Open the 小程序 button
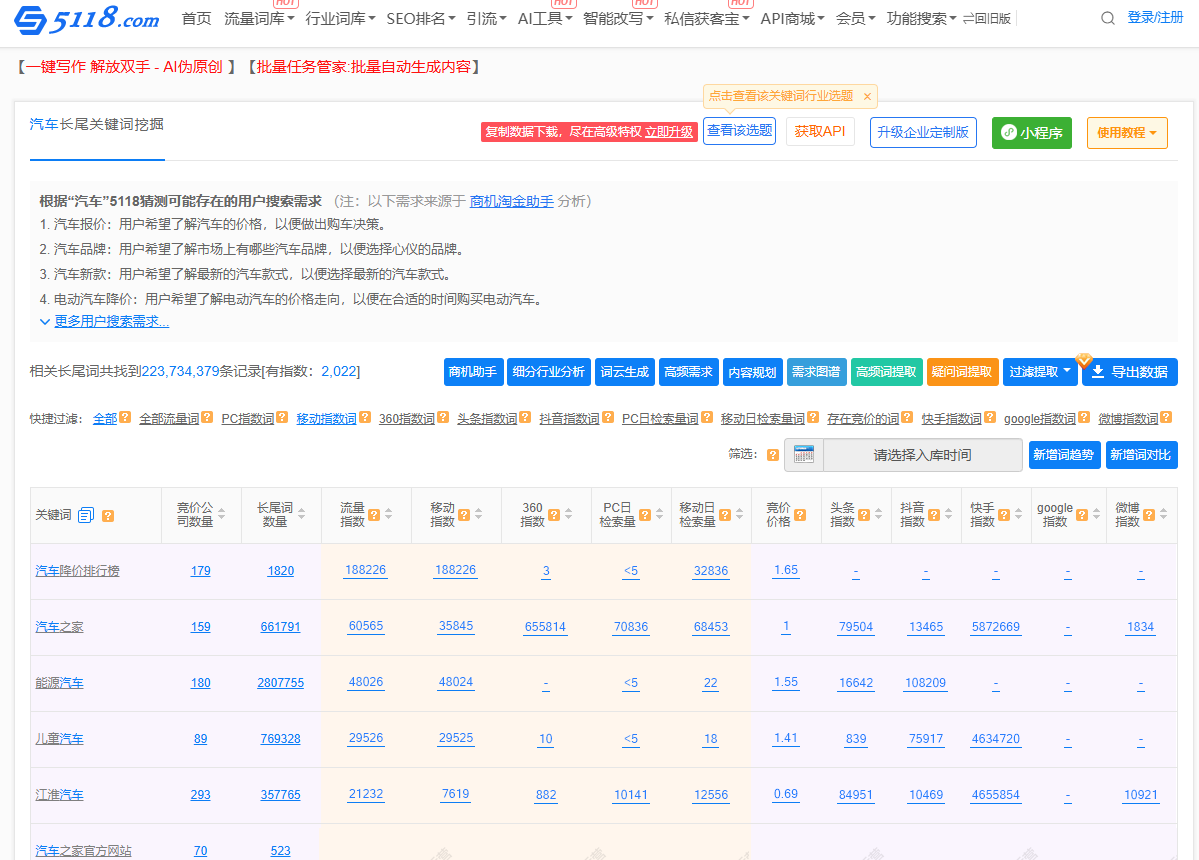 click(1032, 132)
